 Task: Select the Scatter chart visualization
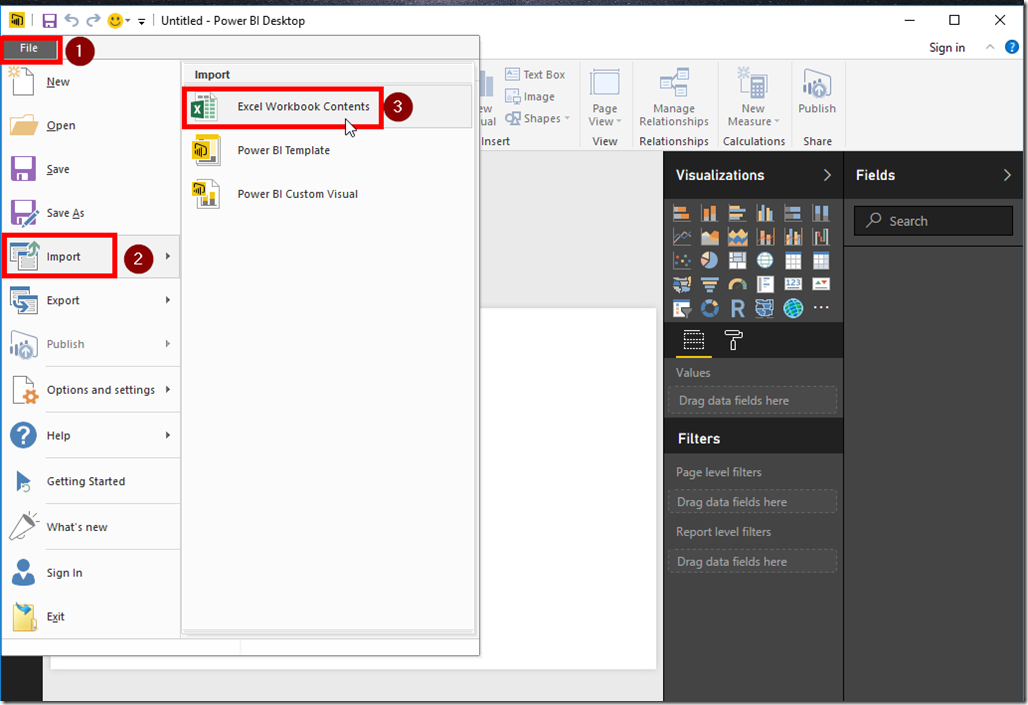click(x=682, y=260)
